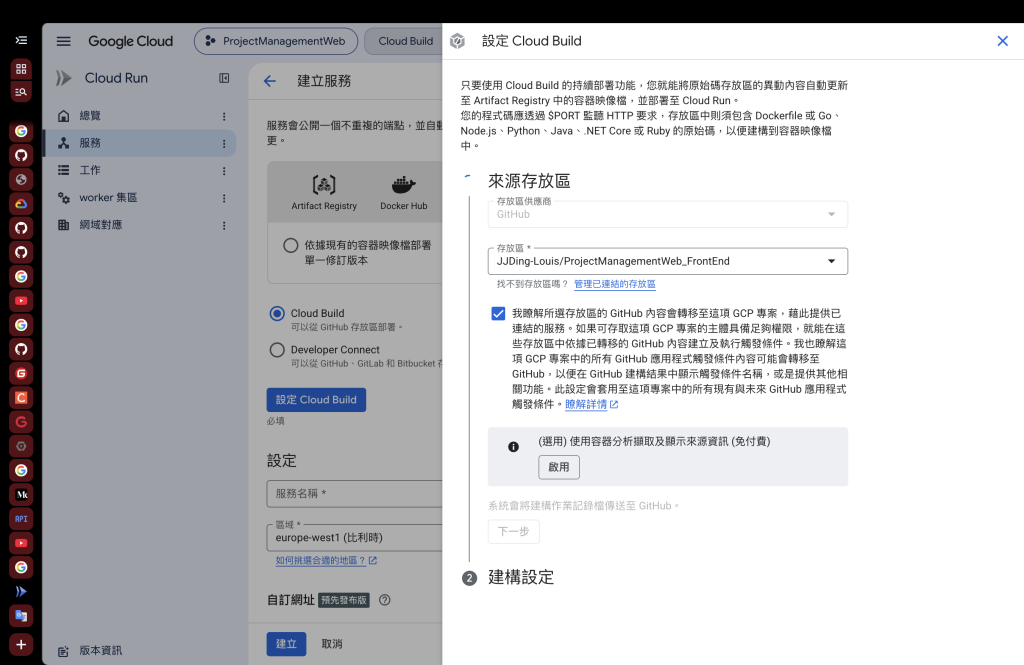Switch to the Google Translate tab in sidebar
This screenshot has width=1024, height=665.
pyautogui.click(x=21, y=615)
